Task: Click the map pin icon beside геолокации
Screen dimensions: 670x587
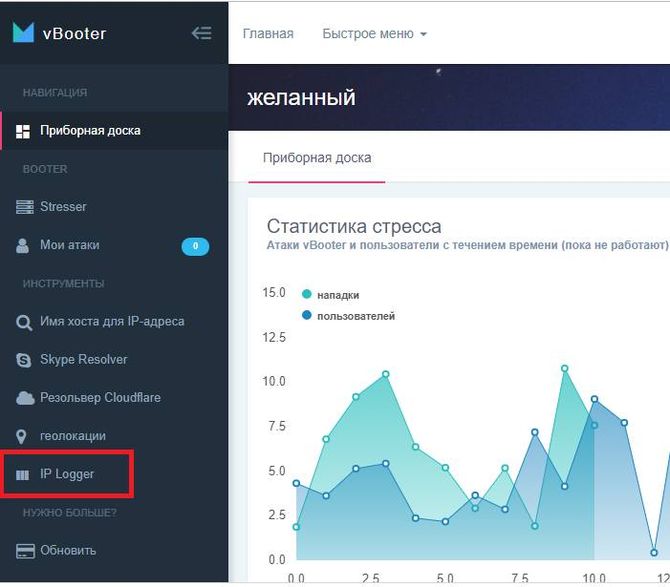Action: [x=21, y=436]
